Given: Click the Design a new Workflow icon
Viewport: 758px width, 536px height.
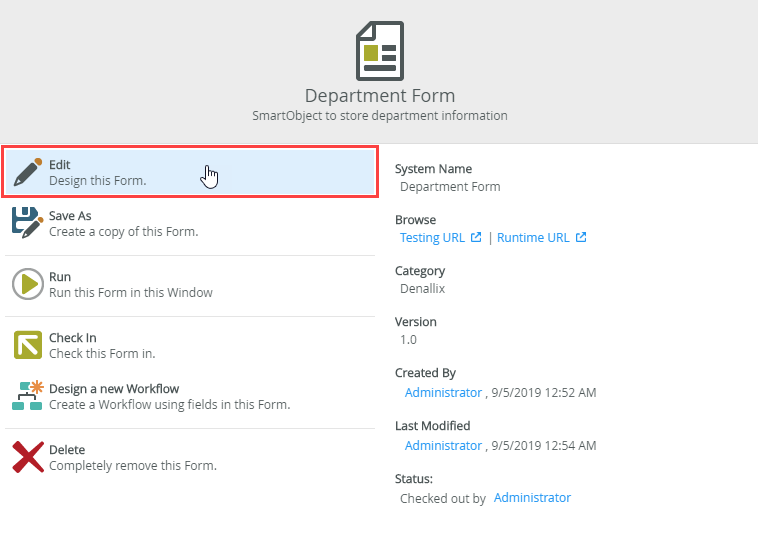Looking at the screenshot, I should 27,396.
